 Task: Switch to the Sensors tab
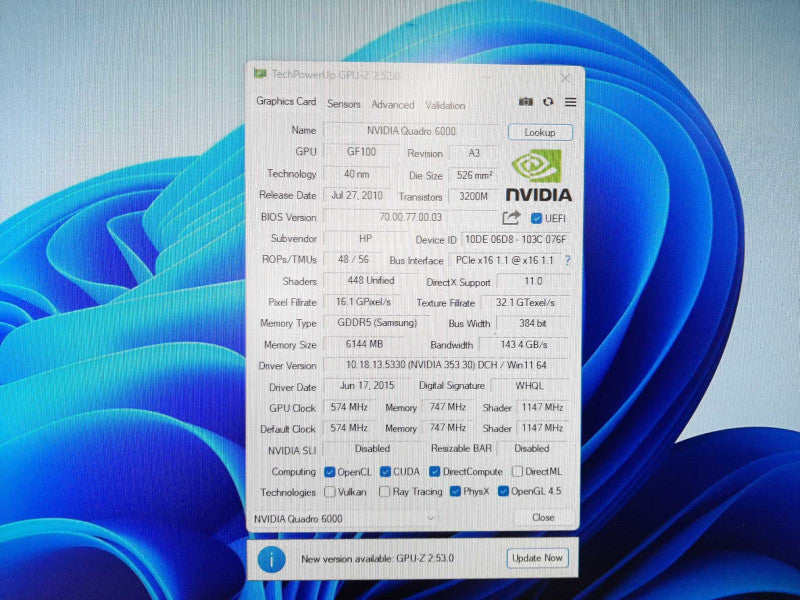[344, 104]
